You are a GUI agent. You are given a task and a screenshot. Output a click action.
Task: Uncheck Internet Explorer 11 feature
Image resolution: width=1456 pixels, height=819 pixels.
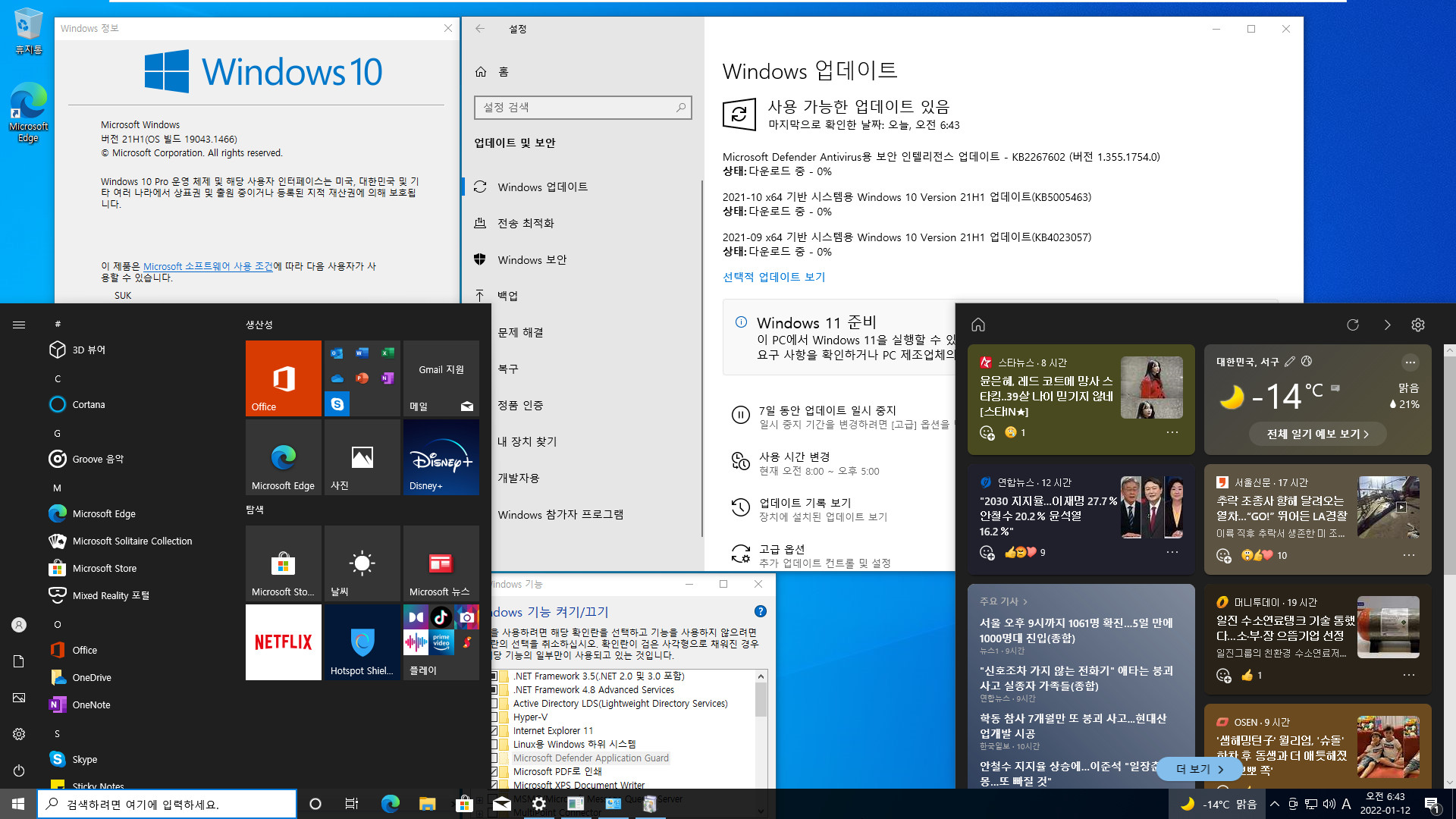click(x=494, y=730)
